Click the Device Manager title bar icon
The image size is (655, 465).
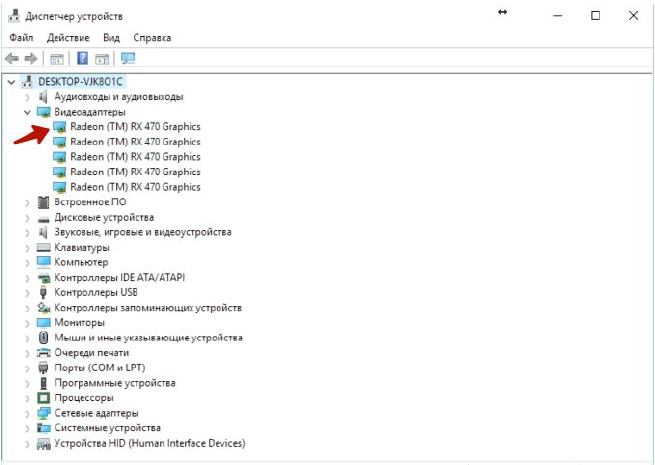(14, 17)
